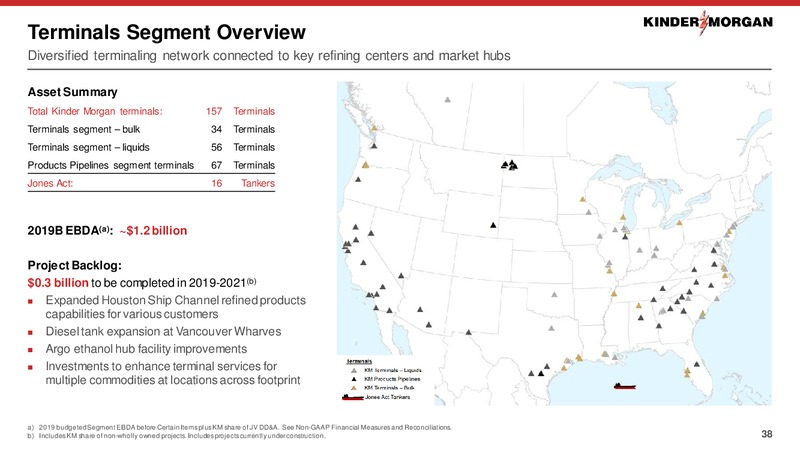
Task: Click the gray triangle marker in Oklahoma
Action: pyautogui.click(x=554, y=294)
